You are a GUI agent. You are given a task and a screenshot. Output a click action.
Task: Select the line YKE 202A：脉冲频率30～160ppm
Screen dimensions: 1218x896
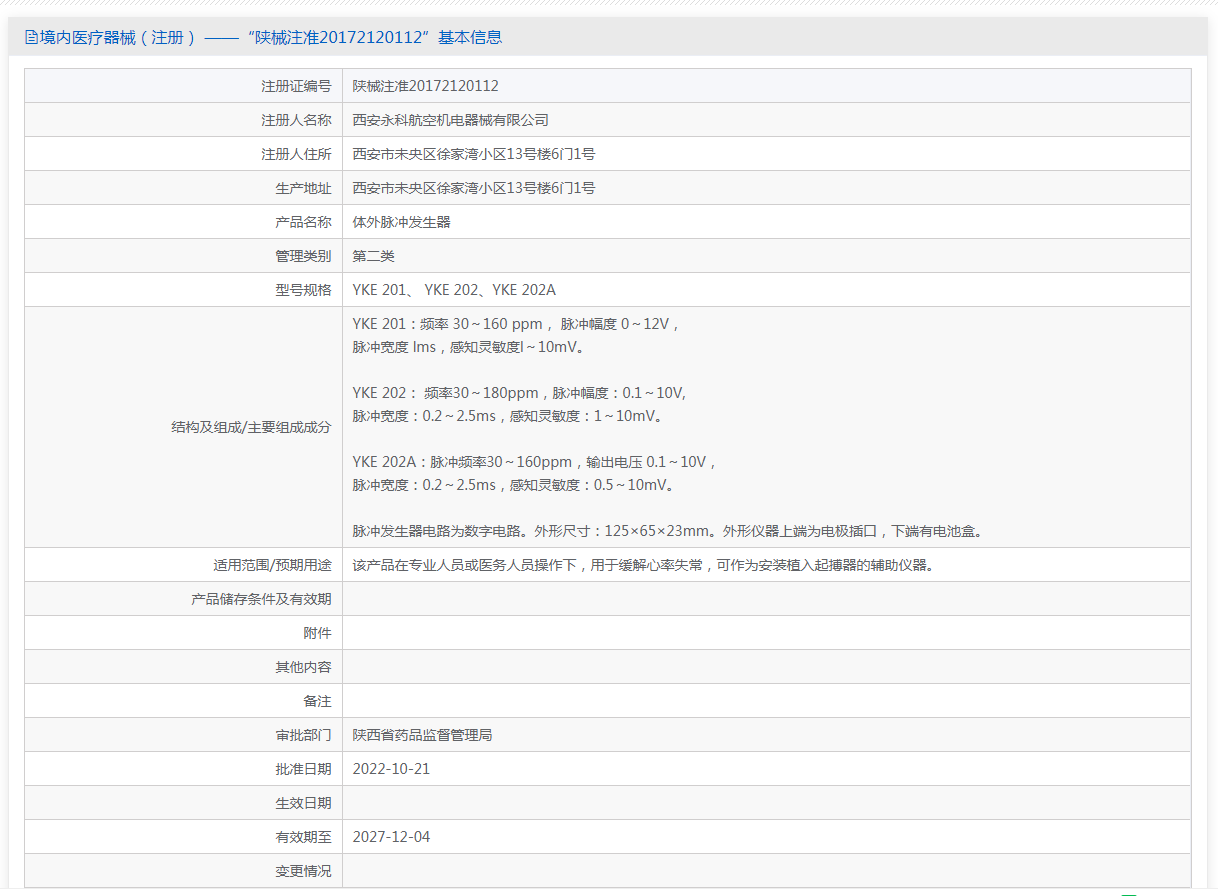click(x=535, y=462)
